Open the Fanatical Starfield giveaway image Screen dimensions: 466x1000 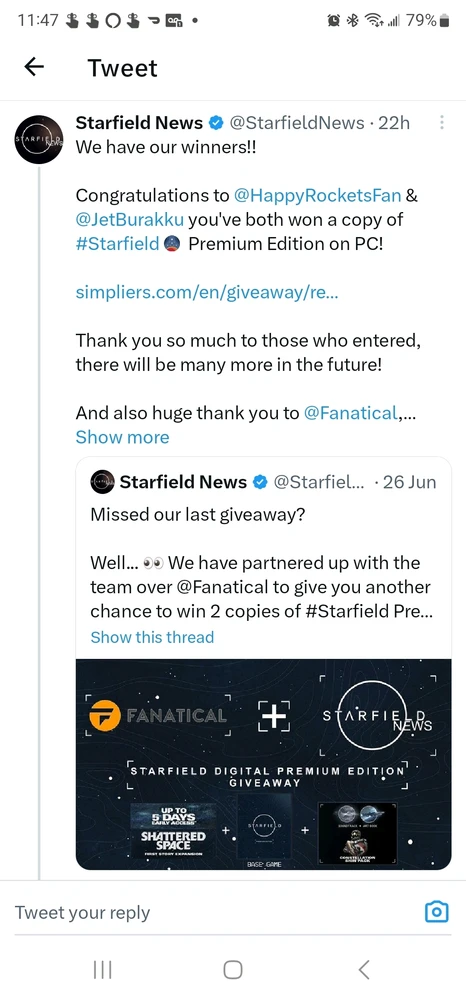pyautogui.click(x=263, y=764)
